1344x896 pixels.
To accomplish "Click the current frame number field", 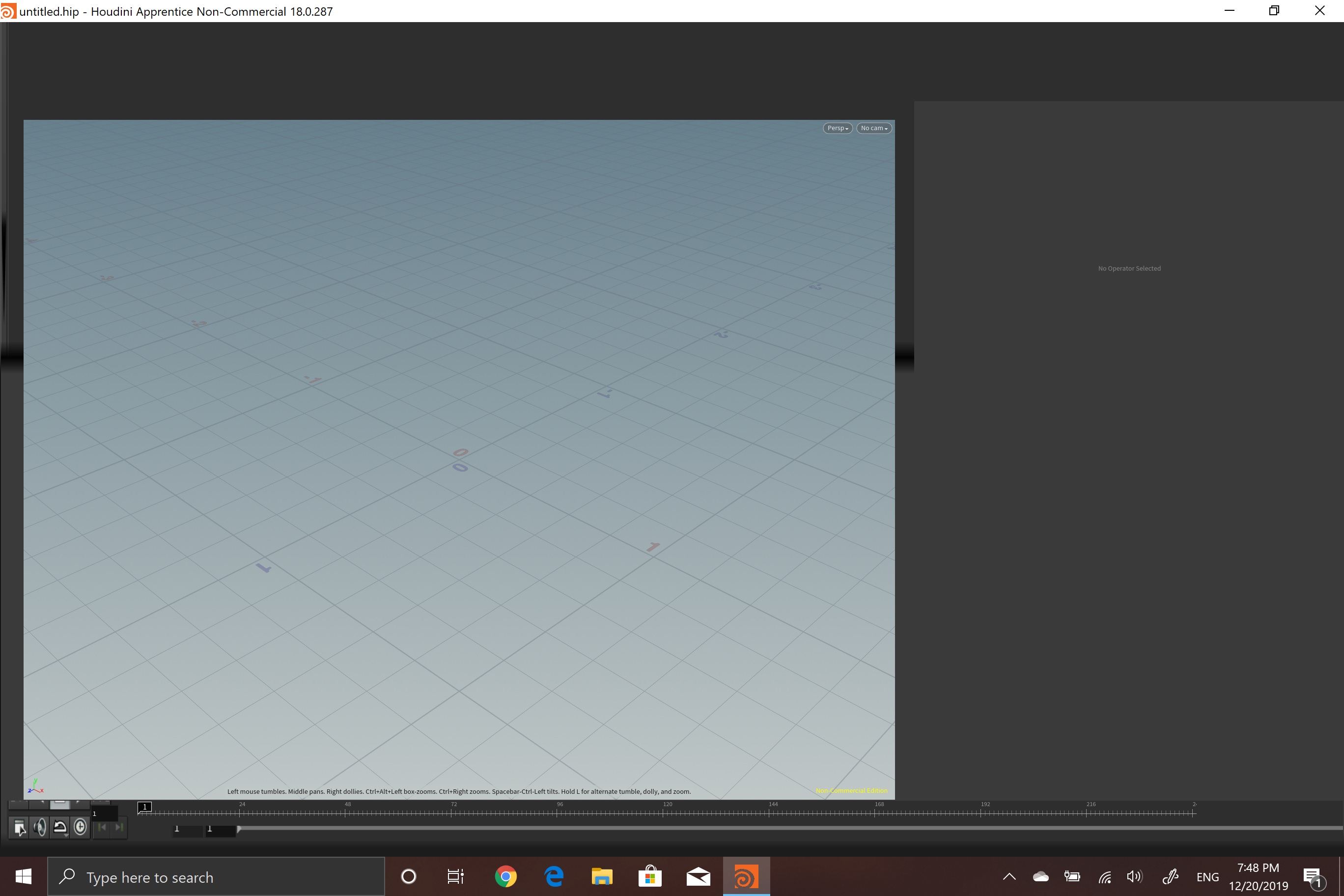I will point(105,813).
